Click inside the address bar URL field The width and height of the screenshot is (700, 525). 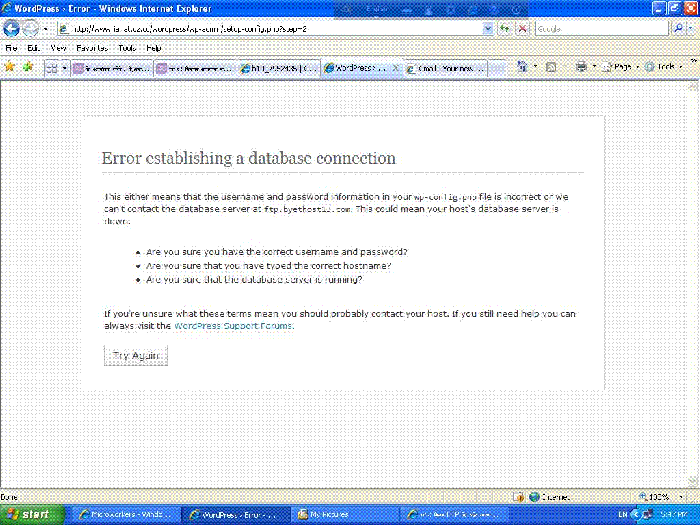[270, 29]
